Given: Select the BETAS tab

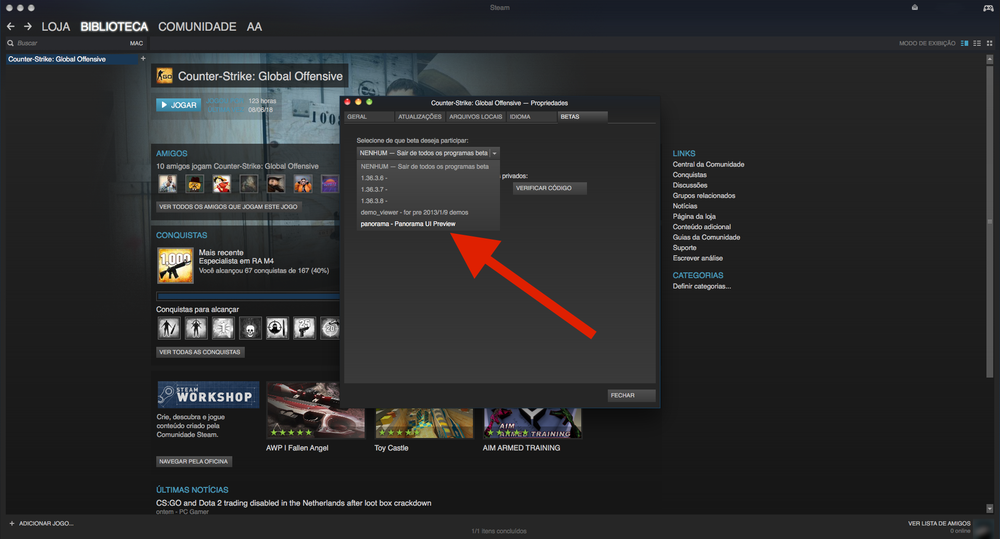Looking at the screenshot, I should (582, 117).
